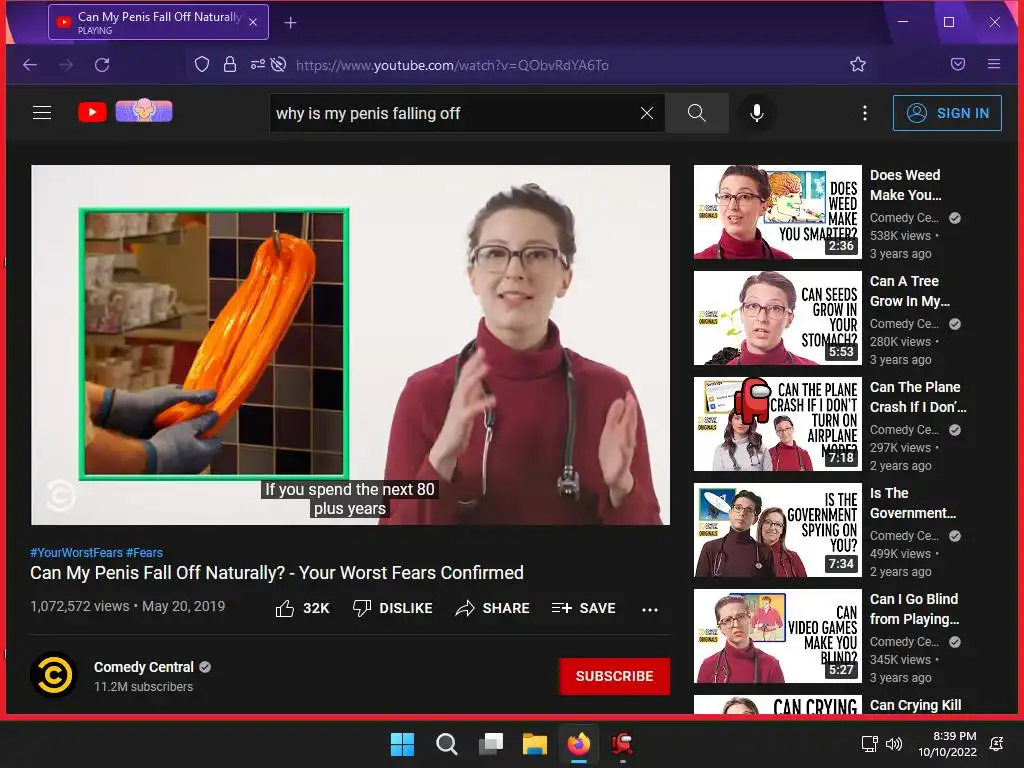Click the SHARE button
This screenshot has height=768, width=1024.
492,608
